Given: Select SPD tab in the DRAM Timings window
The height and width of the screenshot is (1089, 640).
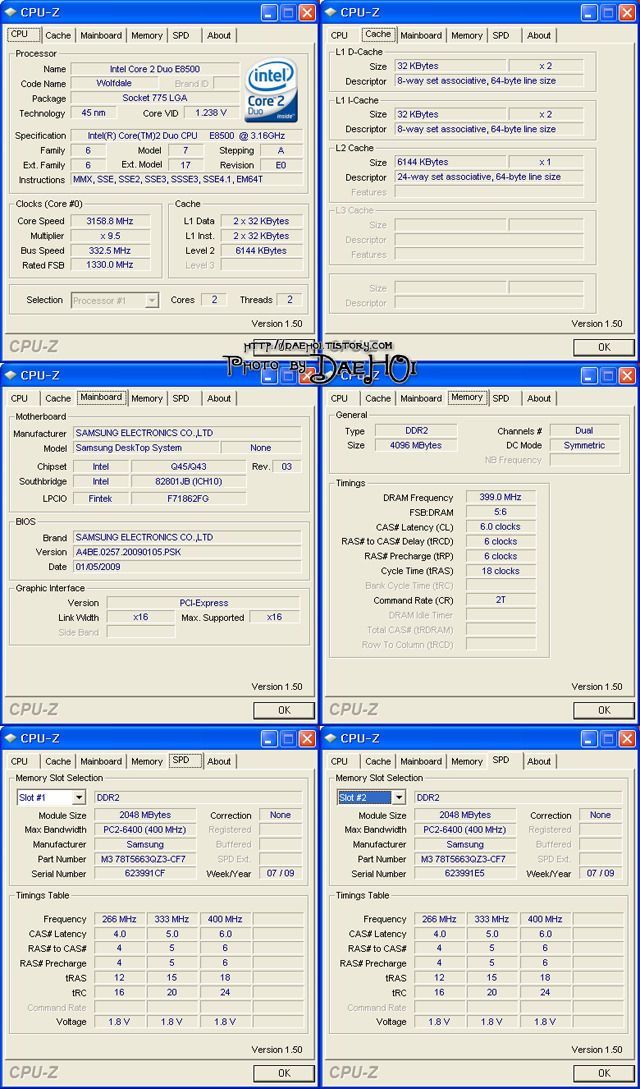Looking at the screenshot, I should [500, 399].
